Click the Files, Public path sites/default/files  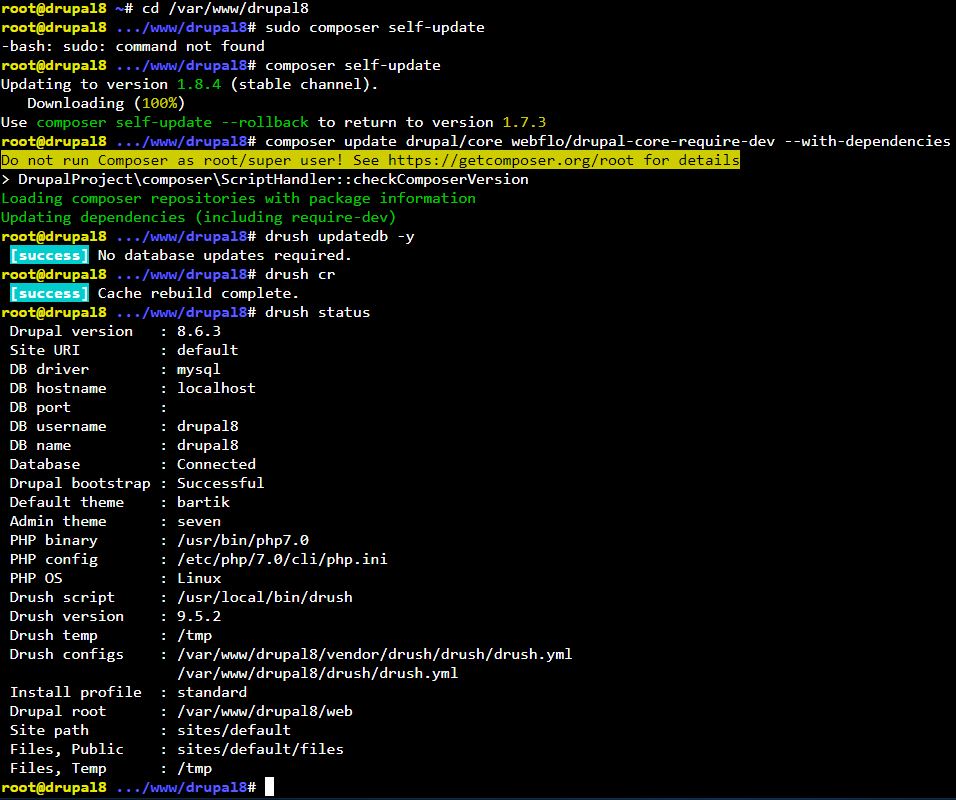(260, 749)
